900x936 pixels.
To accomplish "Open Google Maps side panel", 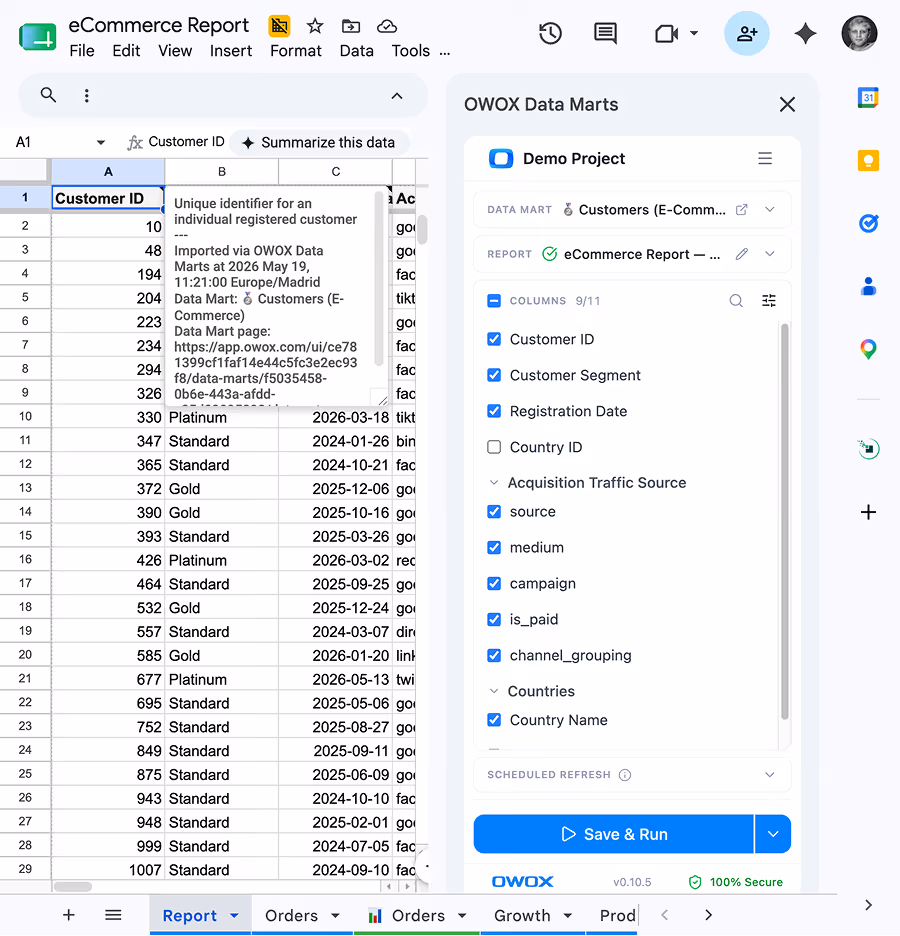I will pos(868,349).
